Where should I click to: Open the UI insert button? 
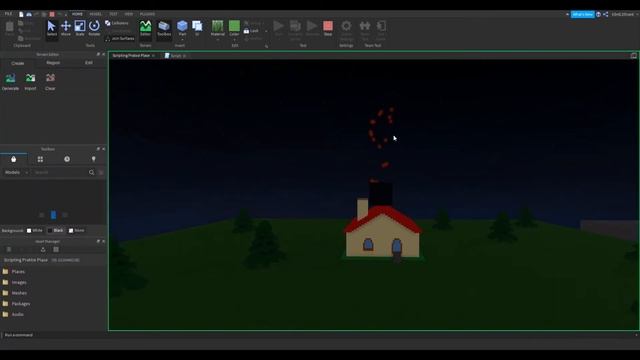pos(197,28)
